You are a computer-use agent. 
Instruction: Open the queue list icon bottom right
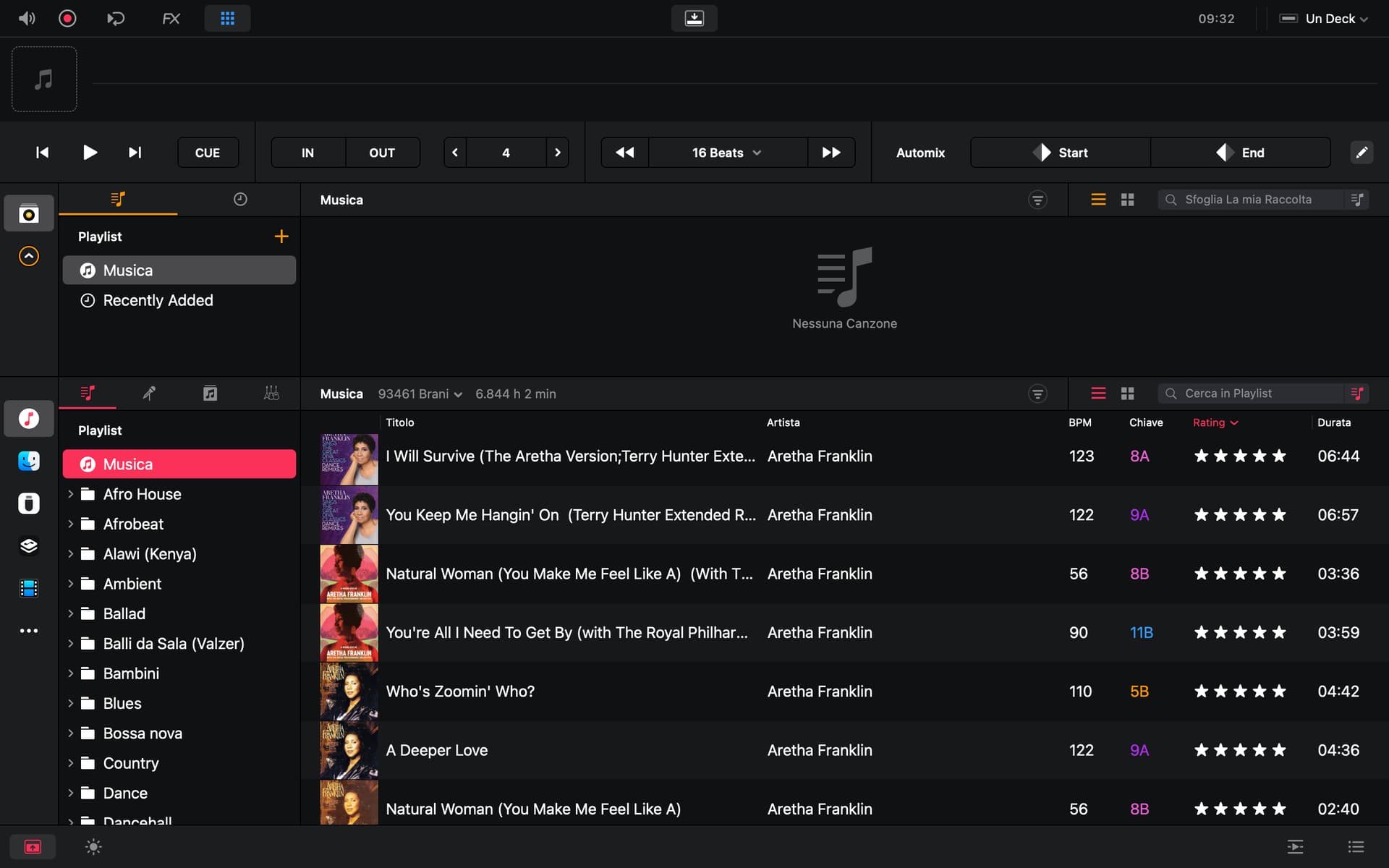tap(1356, 846)
